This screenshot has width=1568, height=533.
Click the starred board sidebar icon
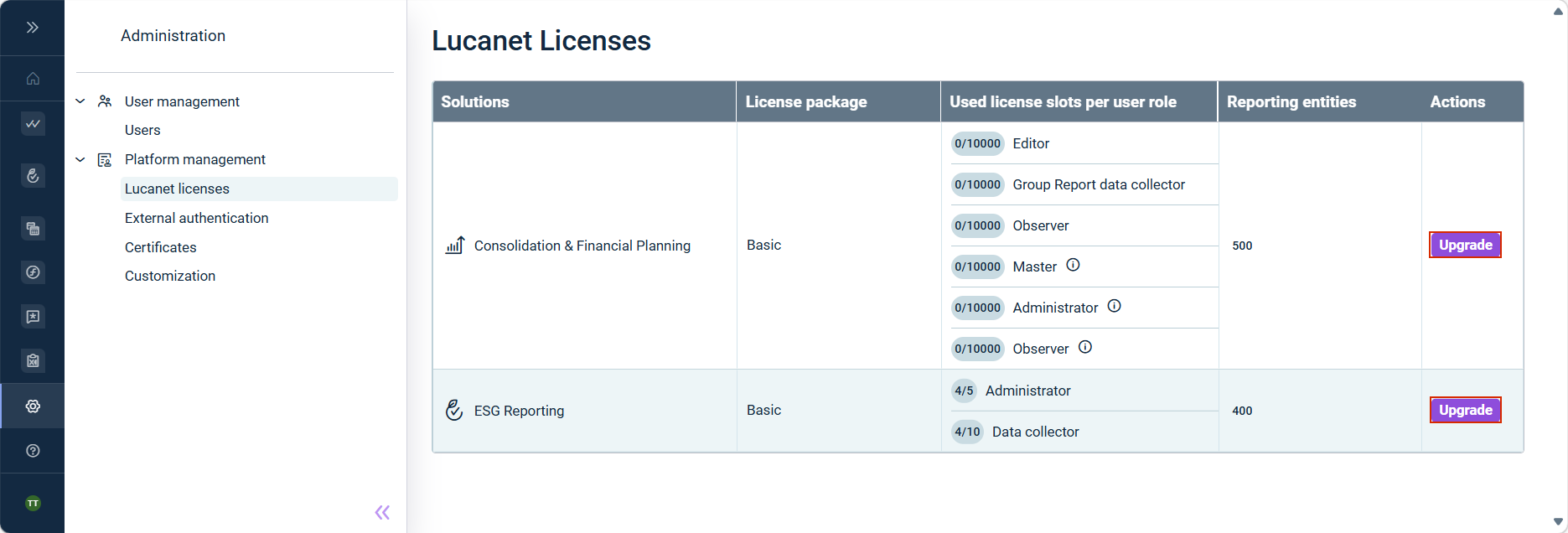(33, 317)
